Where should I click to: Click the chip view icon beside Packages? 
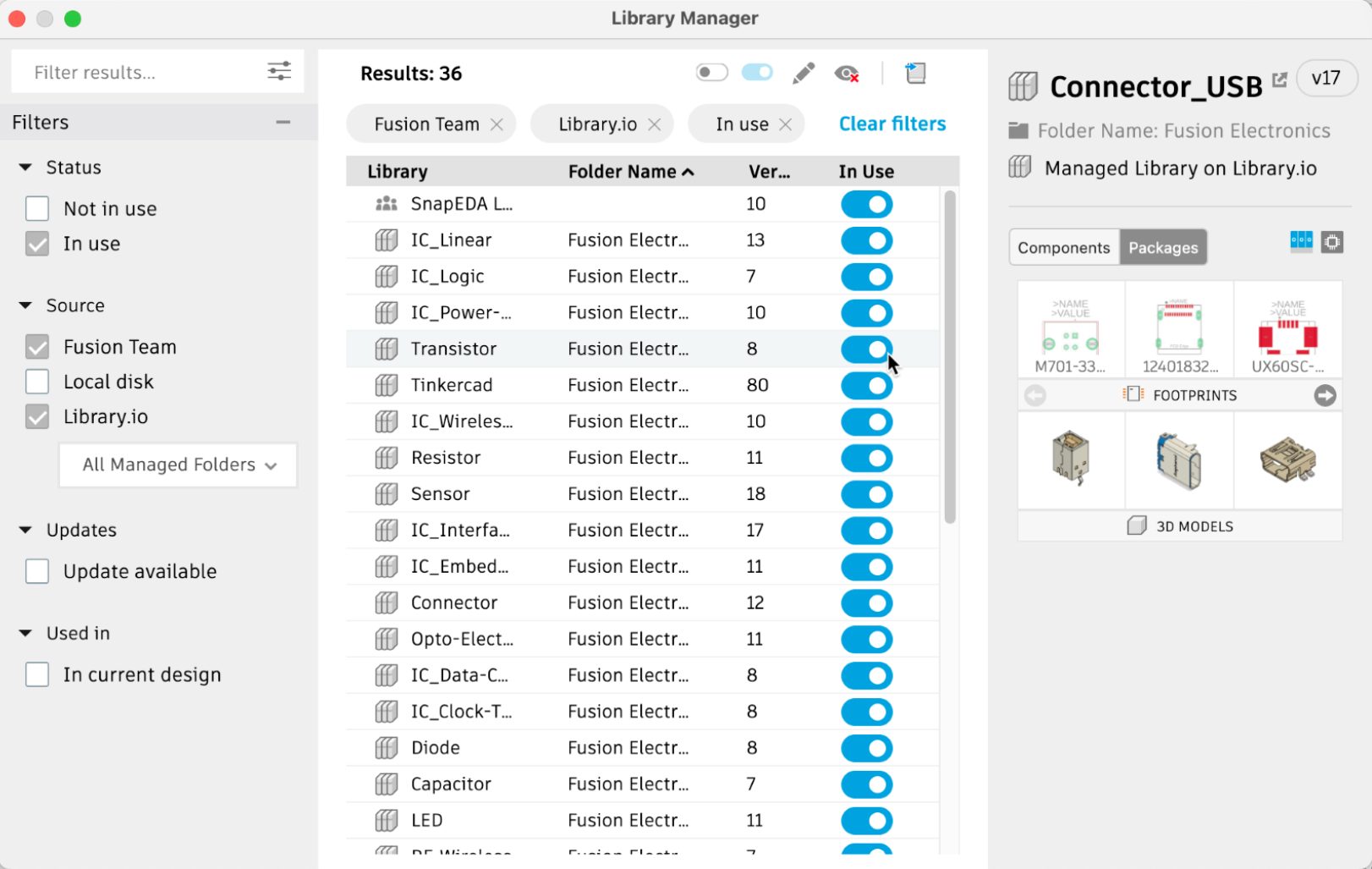click(x=1332, y=243)
